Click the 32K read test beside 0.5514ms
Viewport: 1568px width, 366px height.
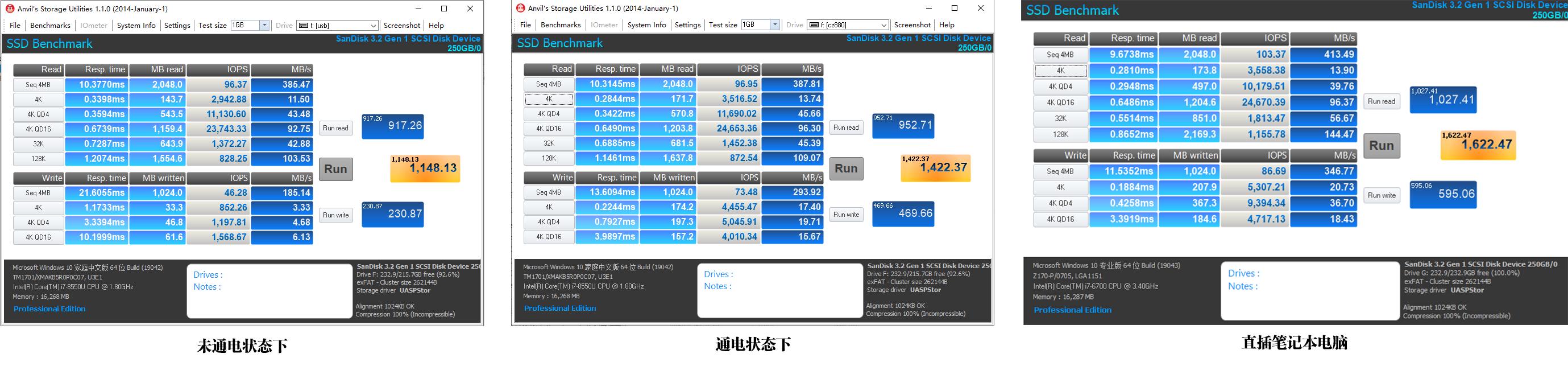point(1061,119)
